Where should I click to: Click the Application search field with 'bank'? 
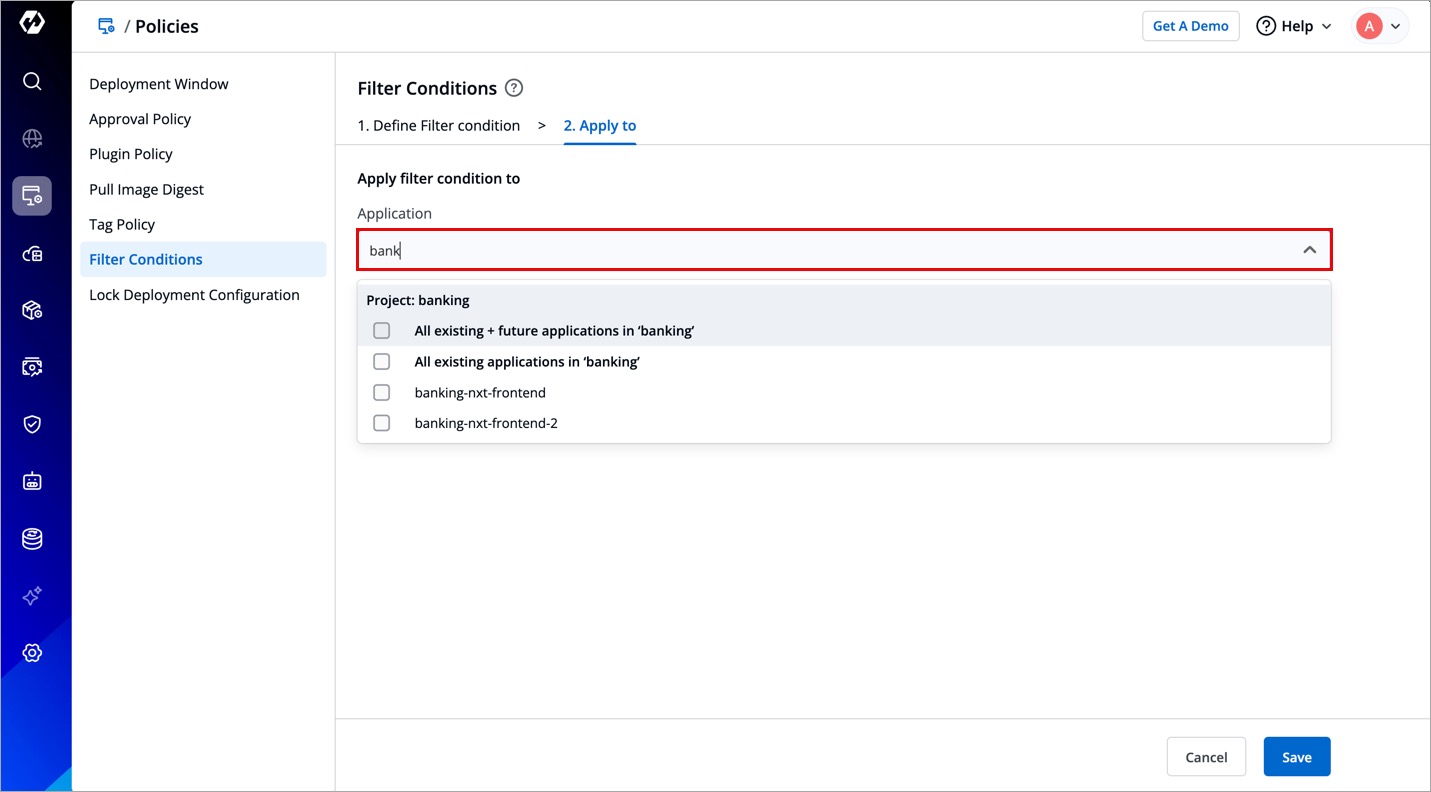[x=820, y=250]
